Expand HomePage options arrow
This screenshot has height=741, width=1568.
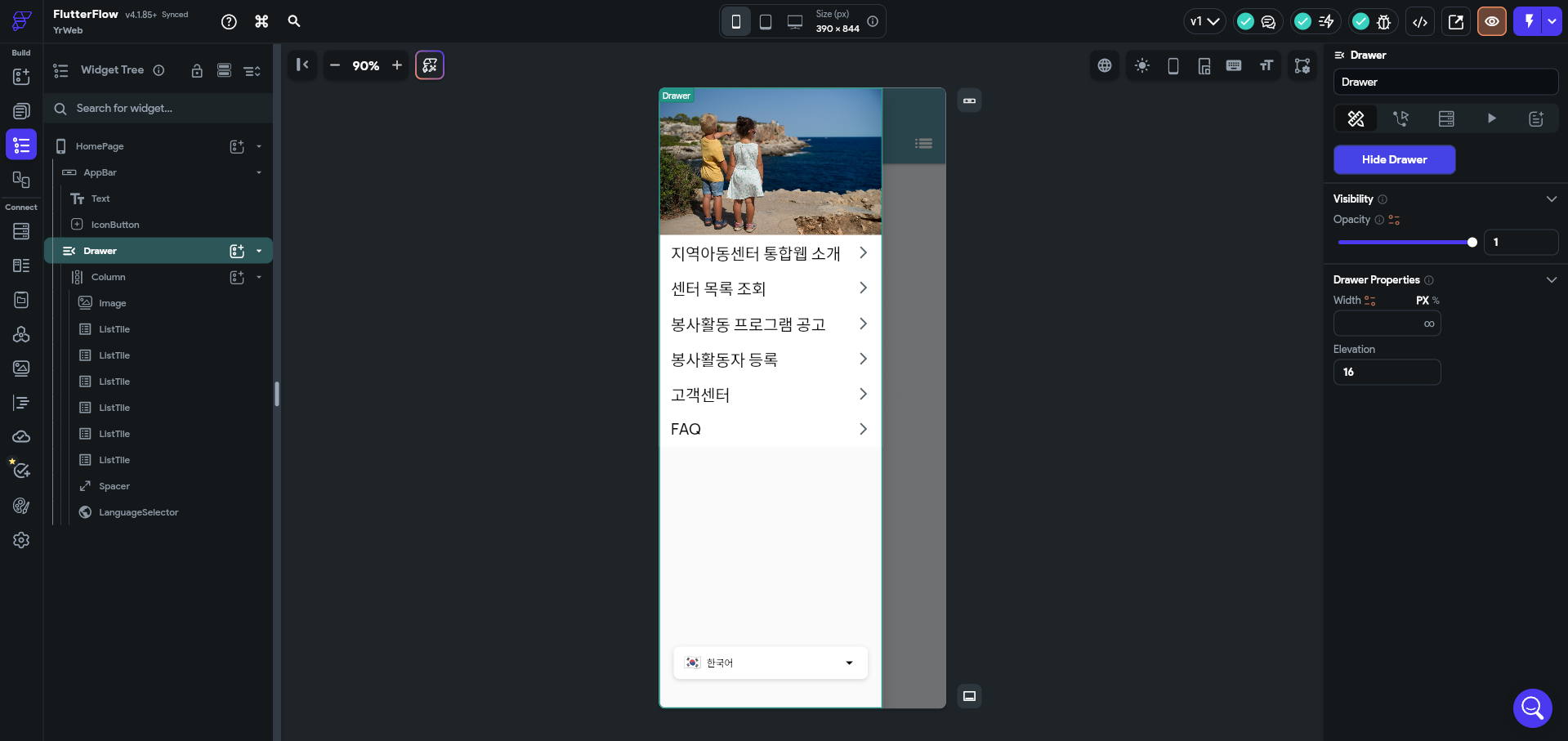259,146
